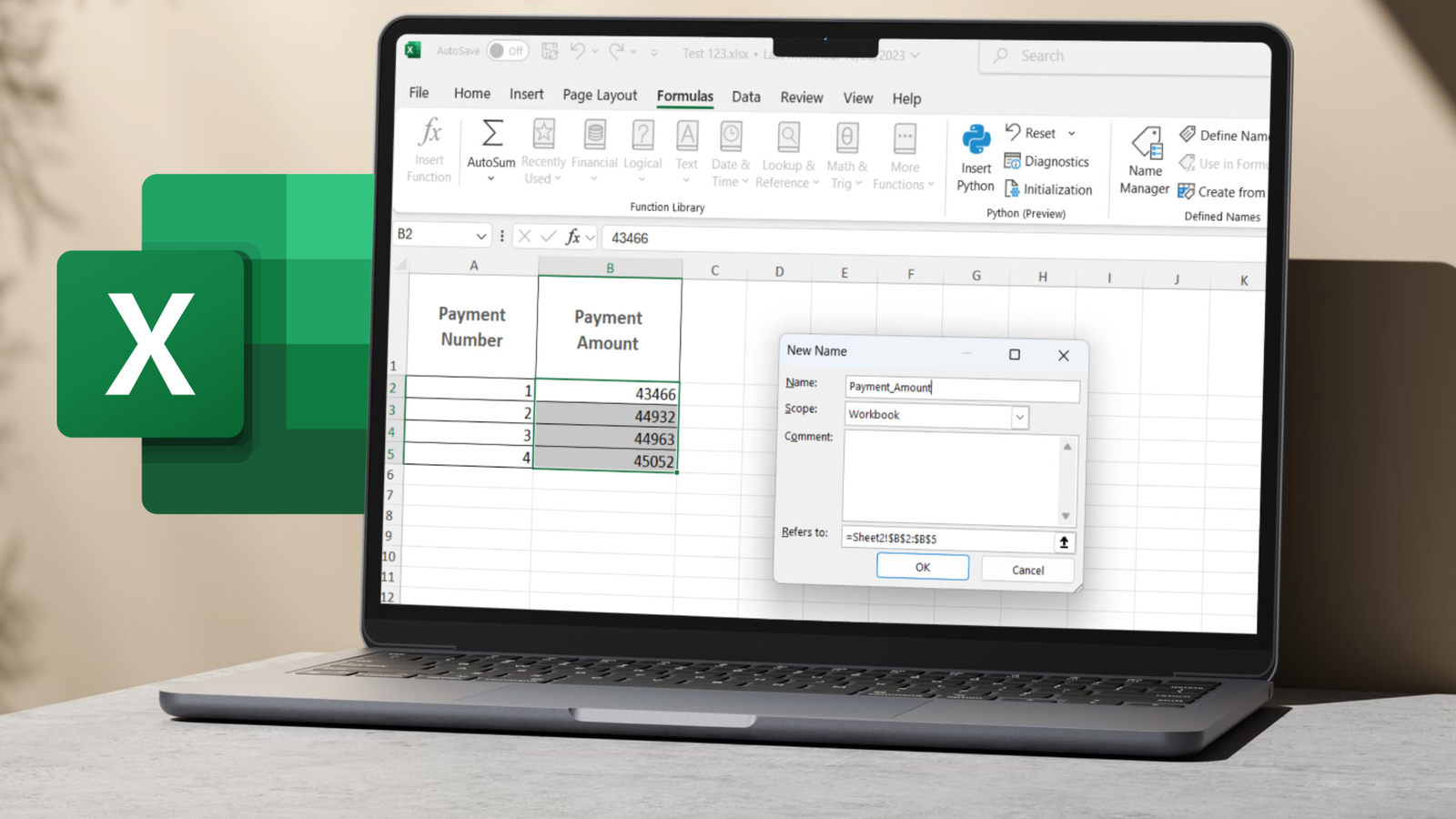Click the enter checkmark in the formula bar
1456x819 pixels.
548,237
